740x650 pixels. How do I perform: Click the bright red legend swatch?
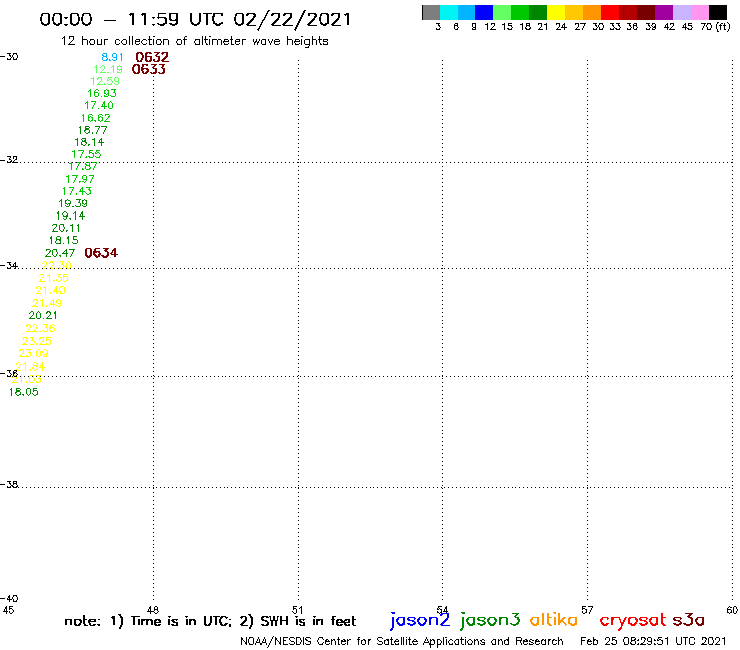pyautogui.click(x=610, y=12)
